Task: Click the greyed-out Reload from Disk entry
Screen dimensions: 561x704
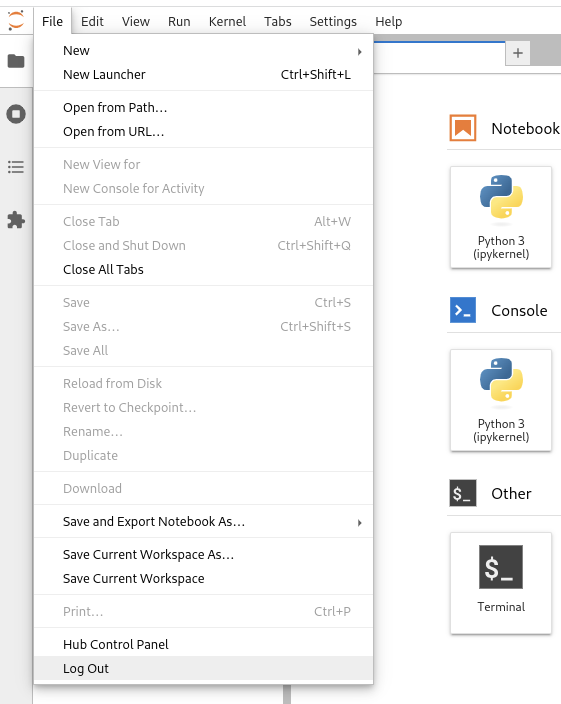Action: pos(203,383)
